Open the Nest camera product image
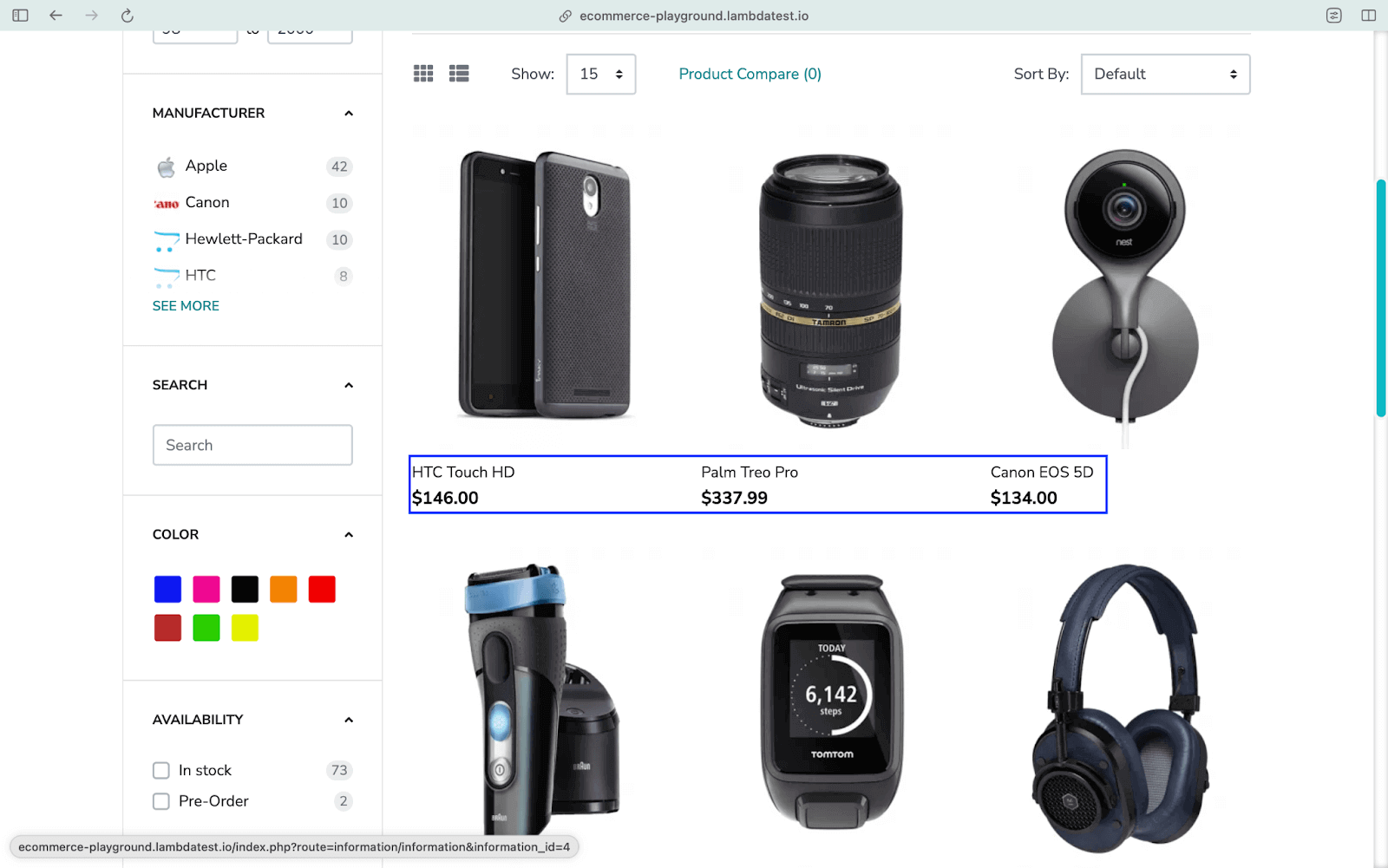Screen dimensions: 1388x868 click(x=1125, y=297)
